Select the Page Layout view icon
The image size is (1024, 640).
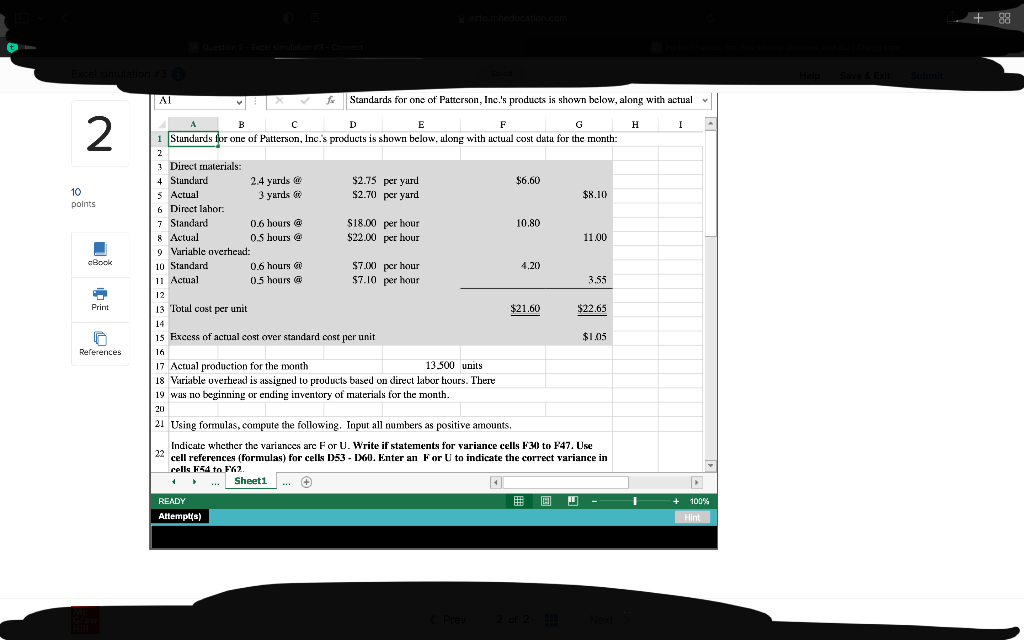[544, 500]
